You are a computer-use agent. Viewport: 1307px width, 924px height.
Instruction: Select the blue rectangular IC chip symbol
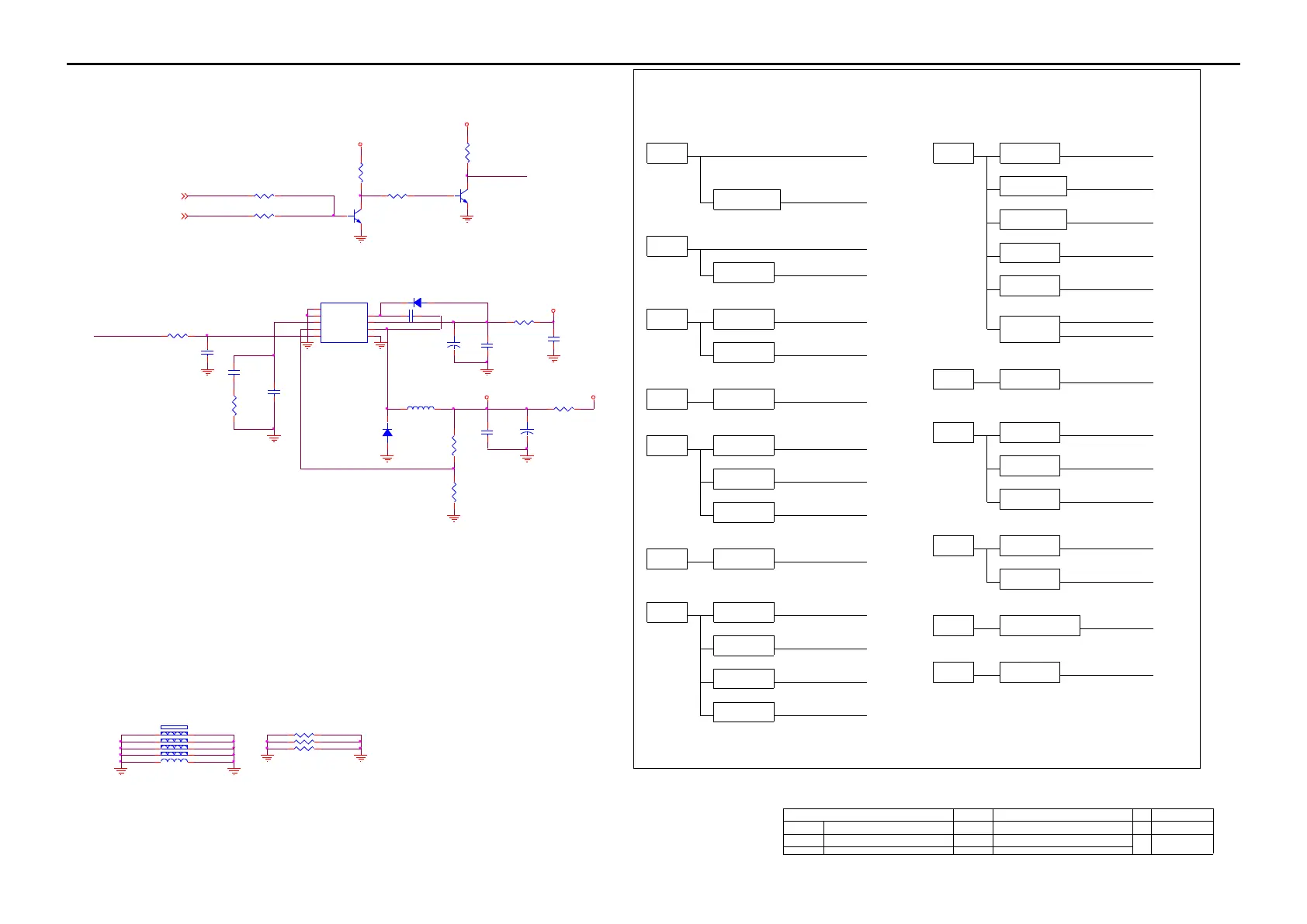[344, 322]
